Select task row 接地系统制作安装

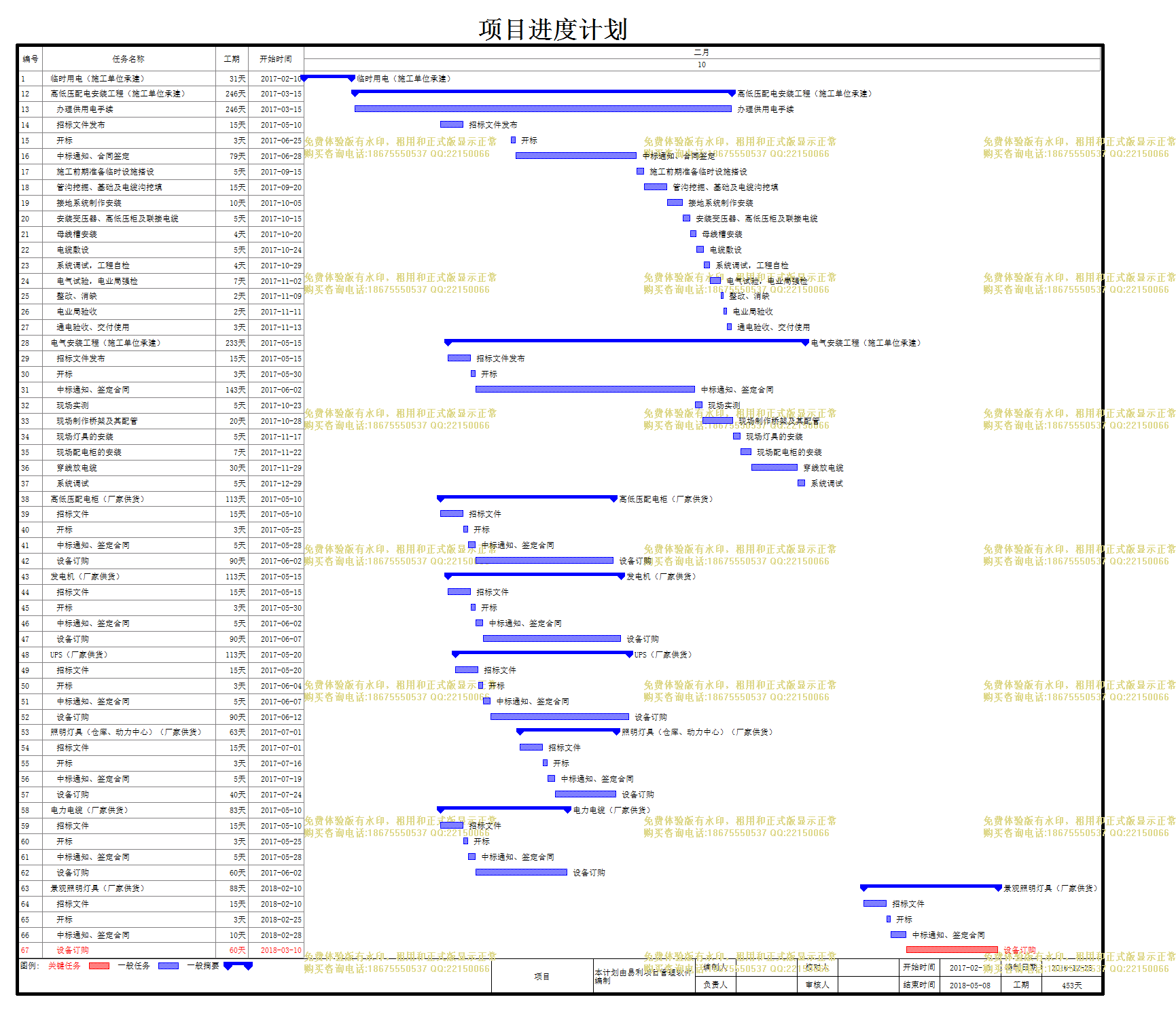tap(161, 203)
